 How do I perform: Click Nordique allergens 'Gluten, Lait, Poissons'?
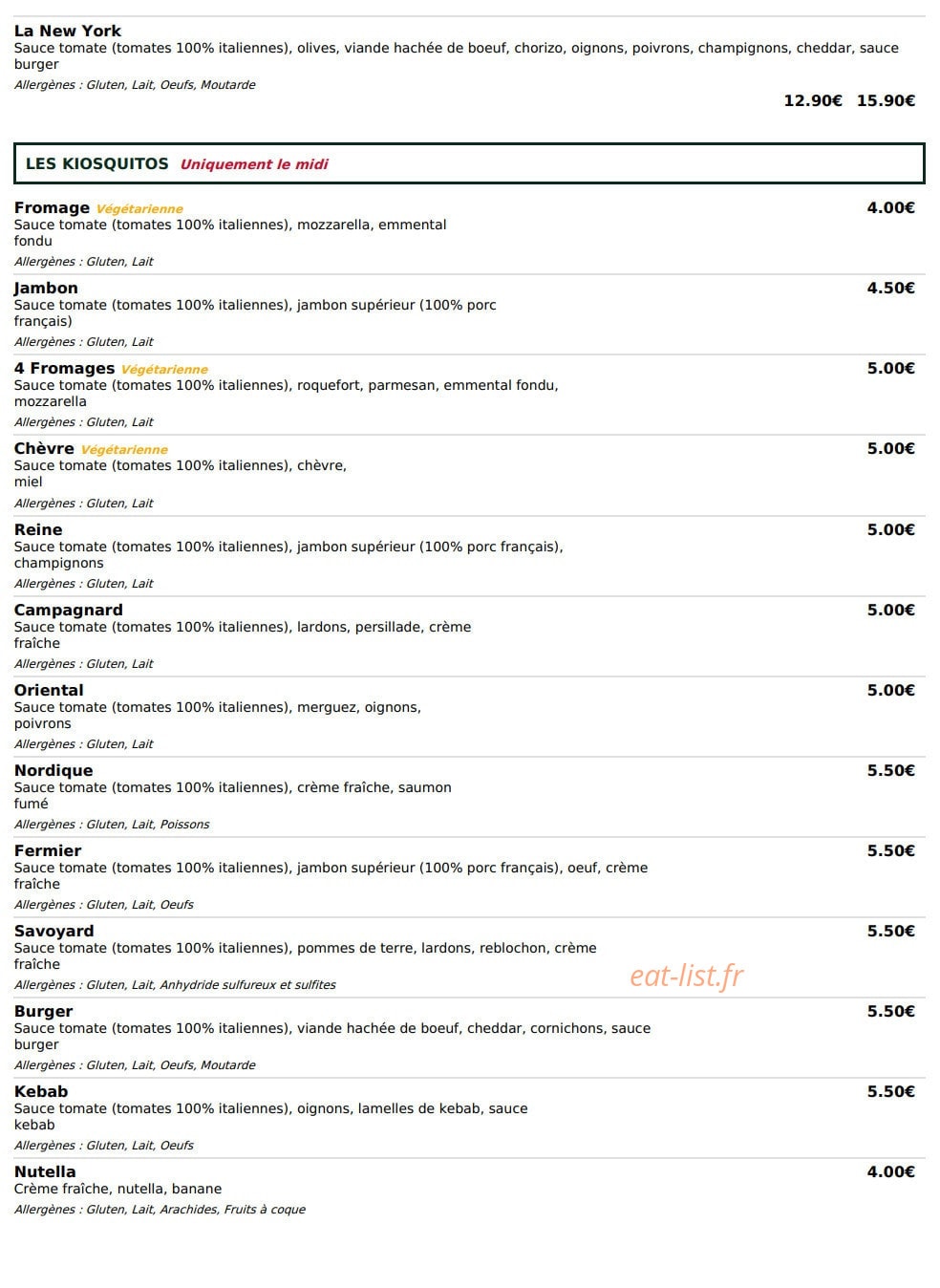112,824
